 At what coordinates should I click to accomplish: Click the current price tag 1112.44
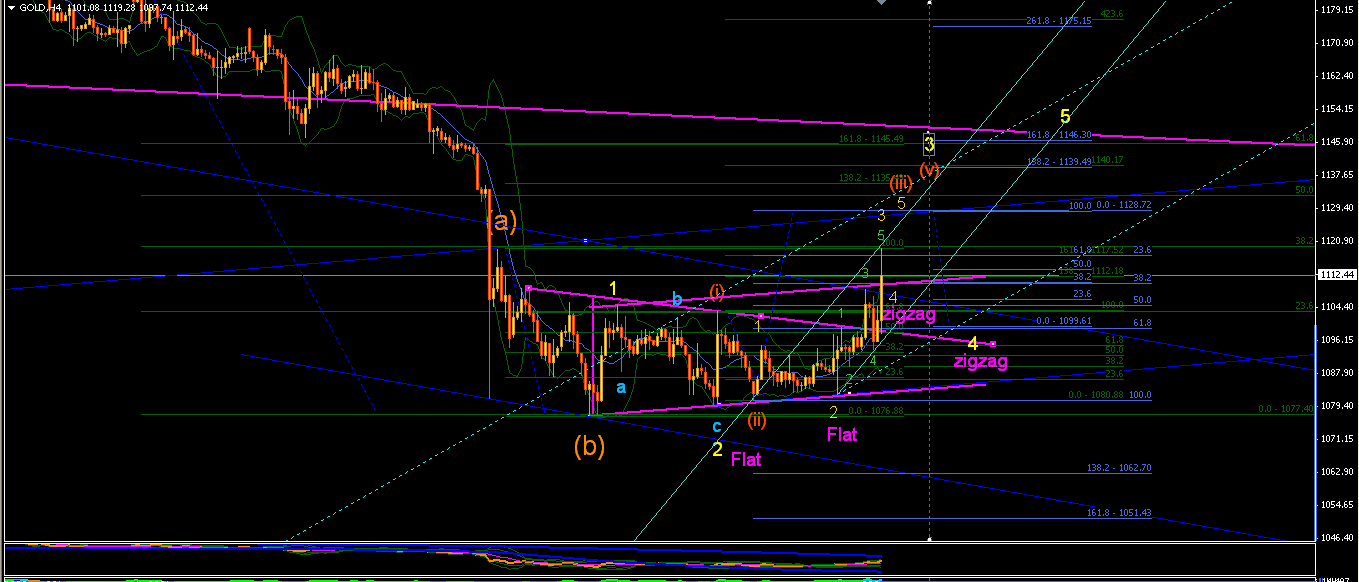[1338, 275]
